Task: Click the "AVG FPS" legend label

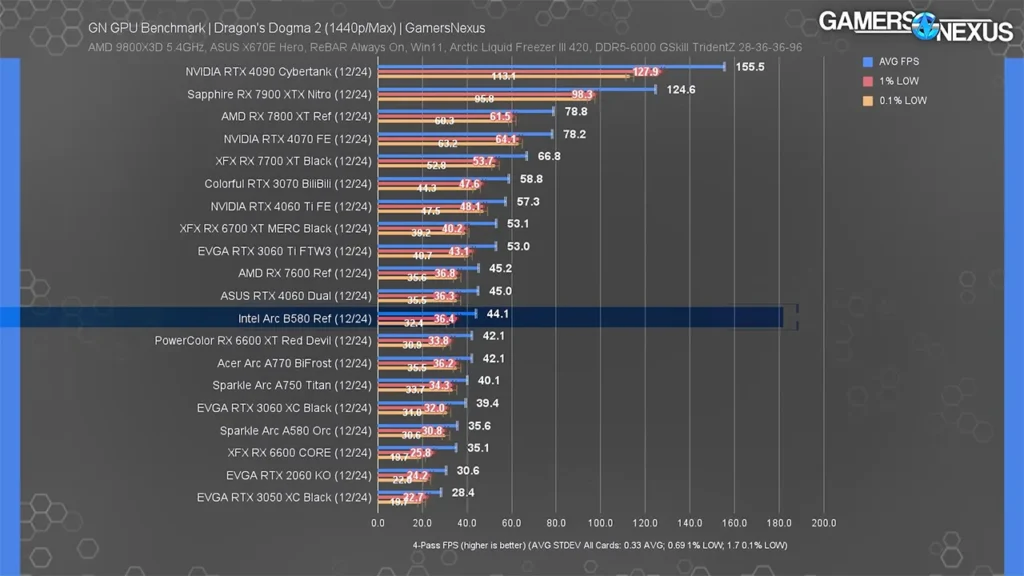Action: [x=899, y=61]
